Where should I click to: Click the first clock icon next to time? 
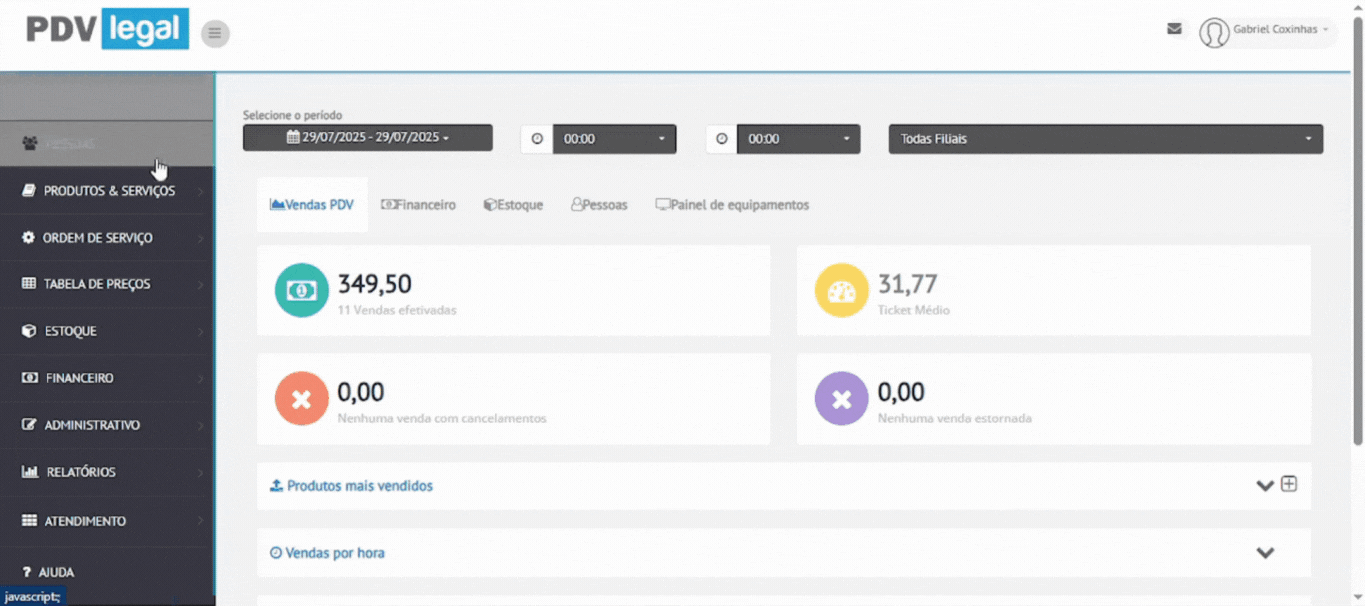[537, 139]
